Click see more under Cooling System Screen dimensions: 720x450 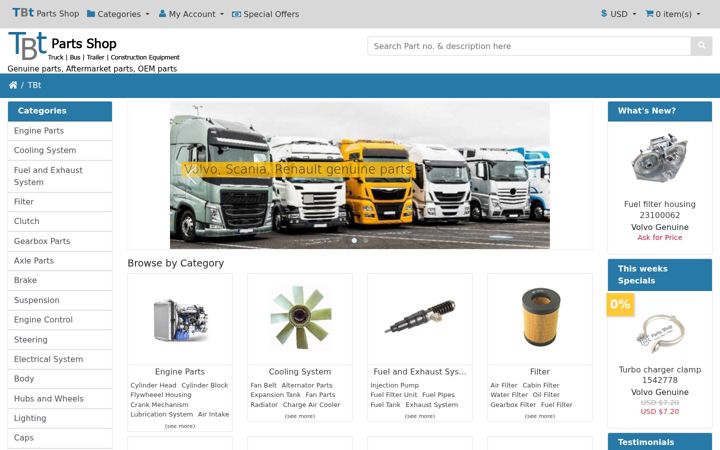pyautogui.click(x=300, y=416)
